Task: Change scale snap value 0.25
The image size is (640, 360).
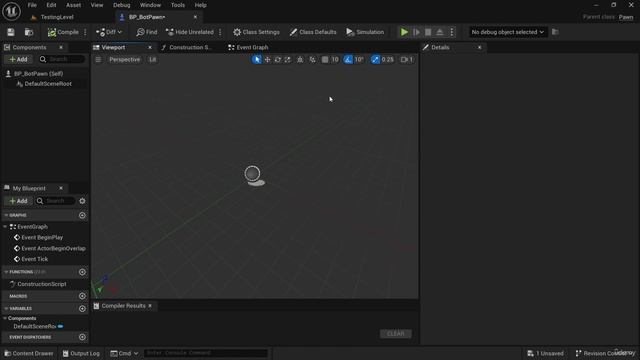Action: [387, 60]
